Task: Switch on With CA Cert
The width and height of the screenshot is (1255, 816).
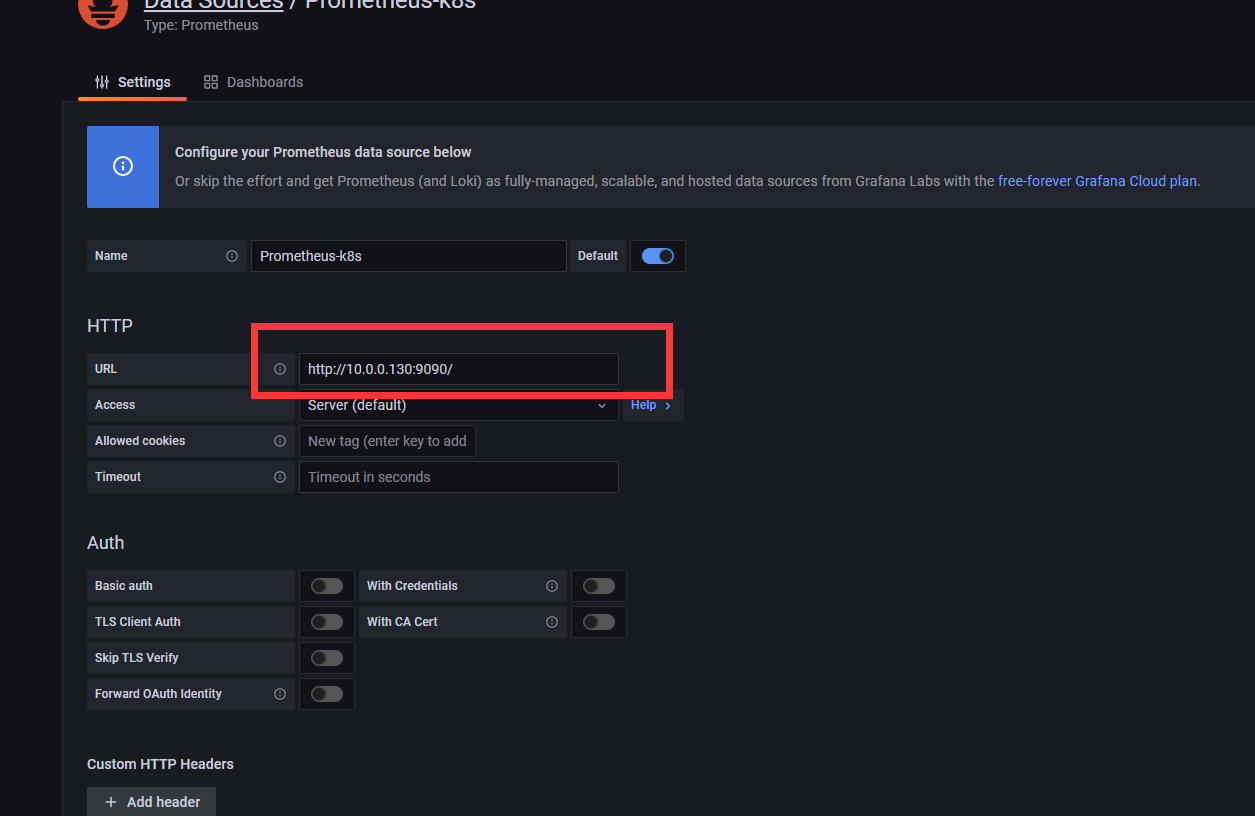Action: tap(599, 622)
